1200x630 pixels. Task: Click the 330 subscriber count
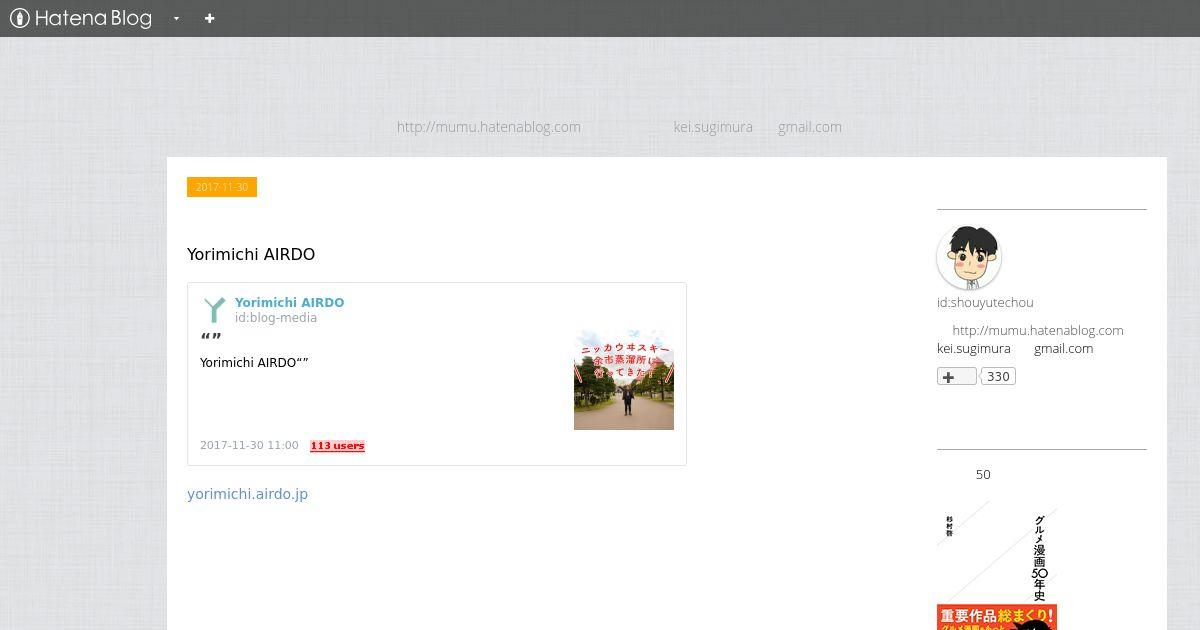(998, 376)
